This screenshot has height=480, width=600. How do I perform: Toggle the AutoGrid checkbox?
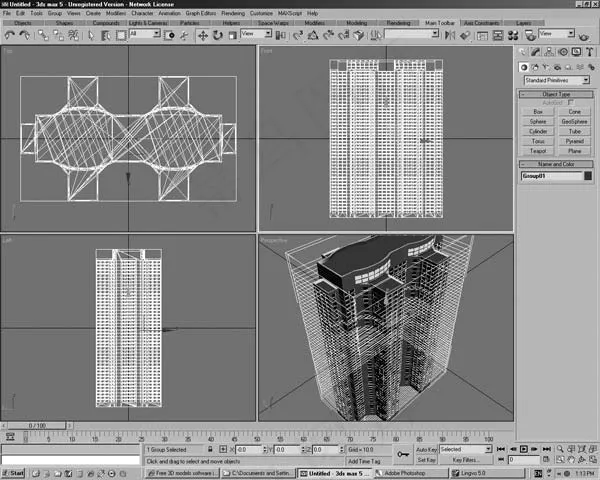(x=570, y=102)
